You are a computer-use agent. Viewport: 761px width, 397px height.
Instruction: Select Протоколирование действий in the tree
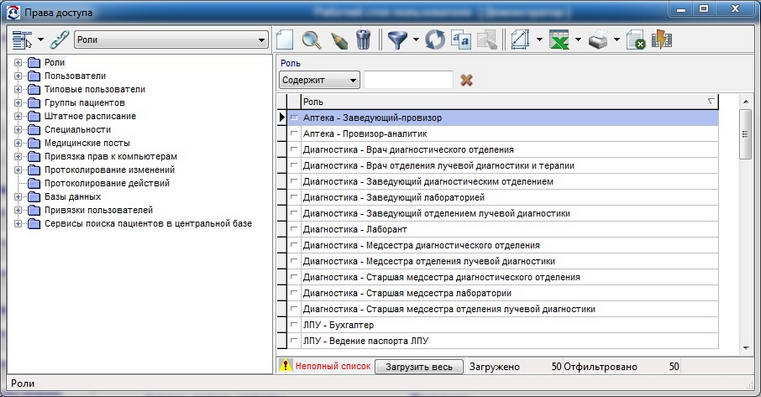point(107,183)
